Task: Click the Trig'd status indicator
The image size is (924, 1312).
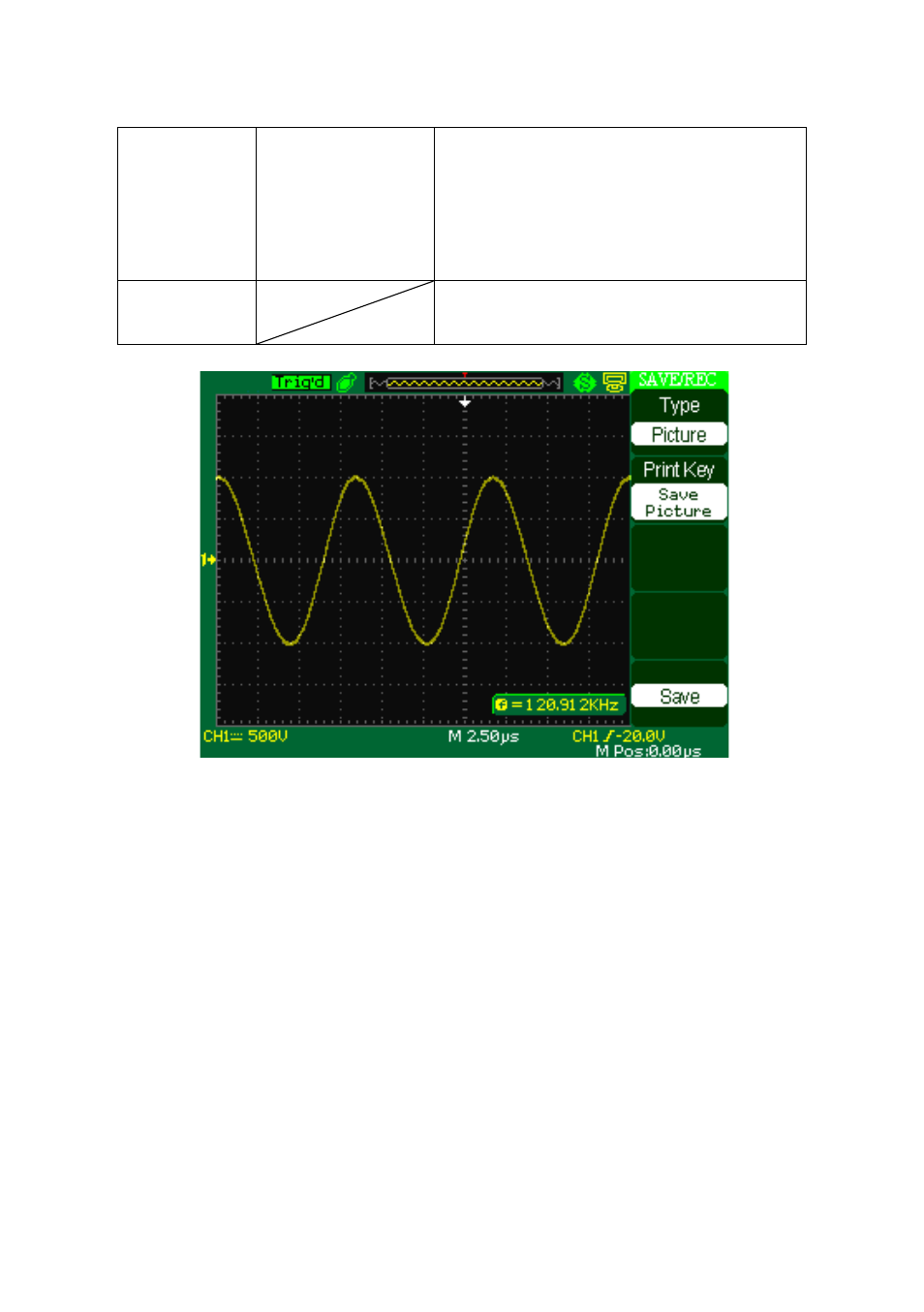Action: (301, 383)
